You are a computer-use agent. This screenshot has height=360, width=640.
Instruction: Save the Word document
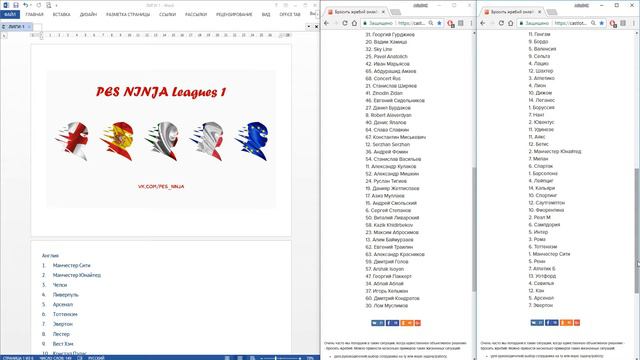click(16, 5)
